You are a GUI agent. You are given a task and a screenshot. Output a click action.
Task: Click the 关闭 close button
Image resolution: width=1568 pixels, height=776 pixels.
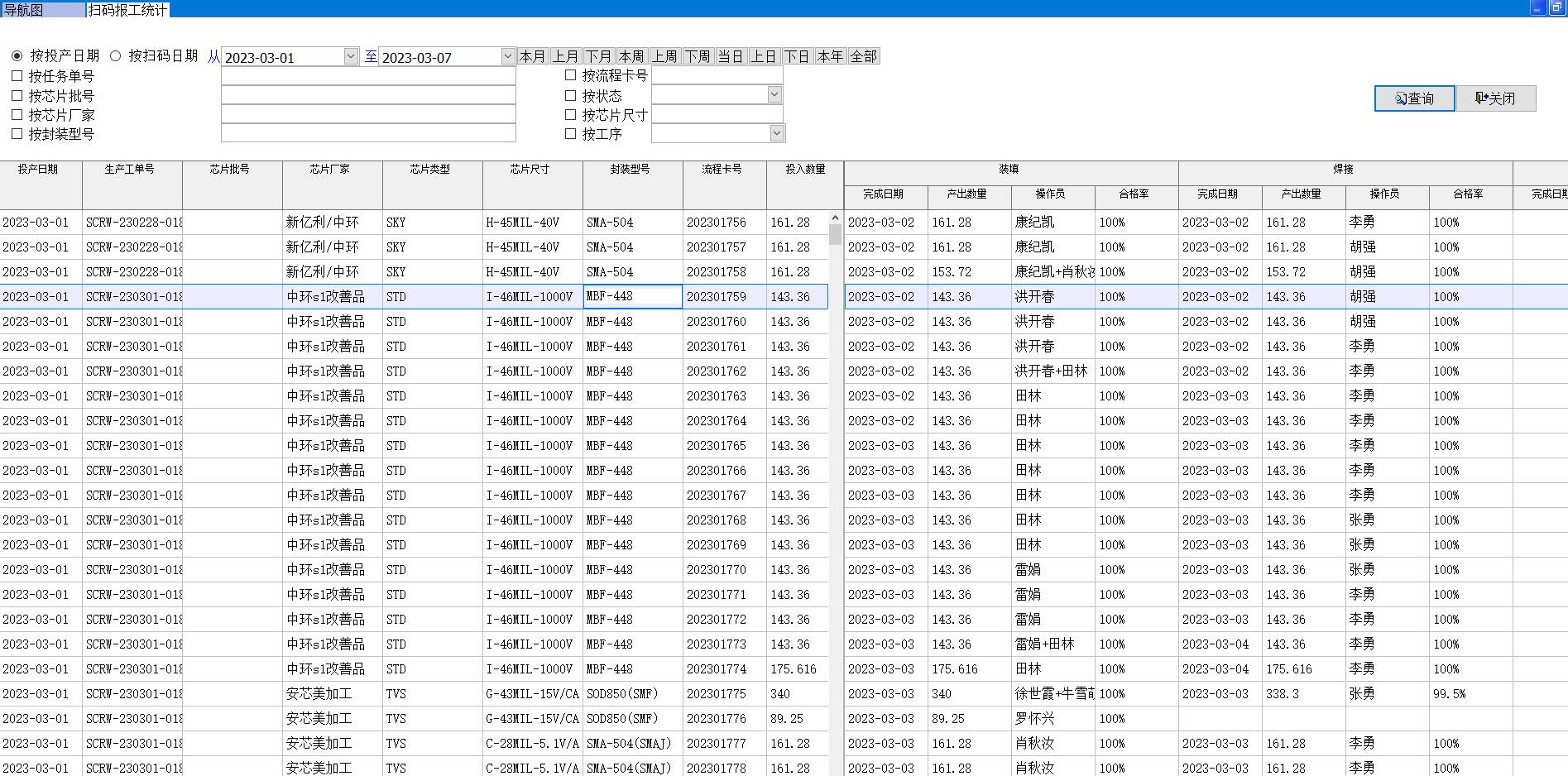1495,98
